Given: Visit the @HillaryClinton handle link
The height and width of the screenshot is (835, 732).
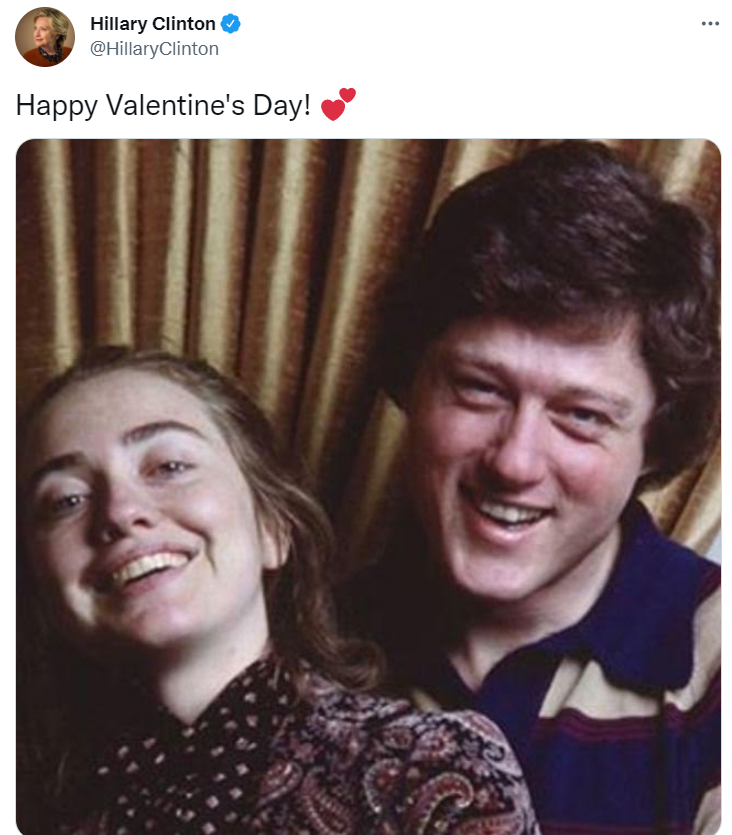Looking at the screenshot, I should coord(154,49).
